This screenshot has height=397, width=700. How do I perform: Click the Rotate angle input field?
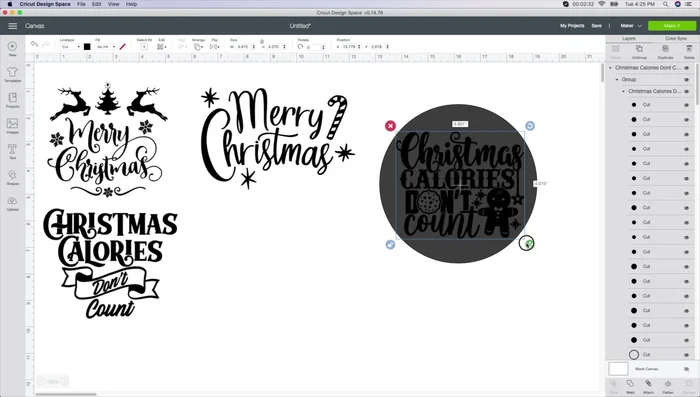pyautogui.click(x=315, y=47)
